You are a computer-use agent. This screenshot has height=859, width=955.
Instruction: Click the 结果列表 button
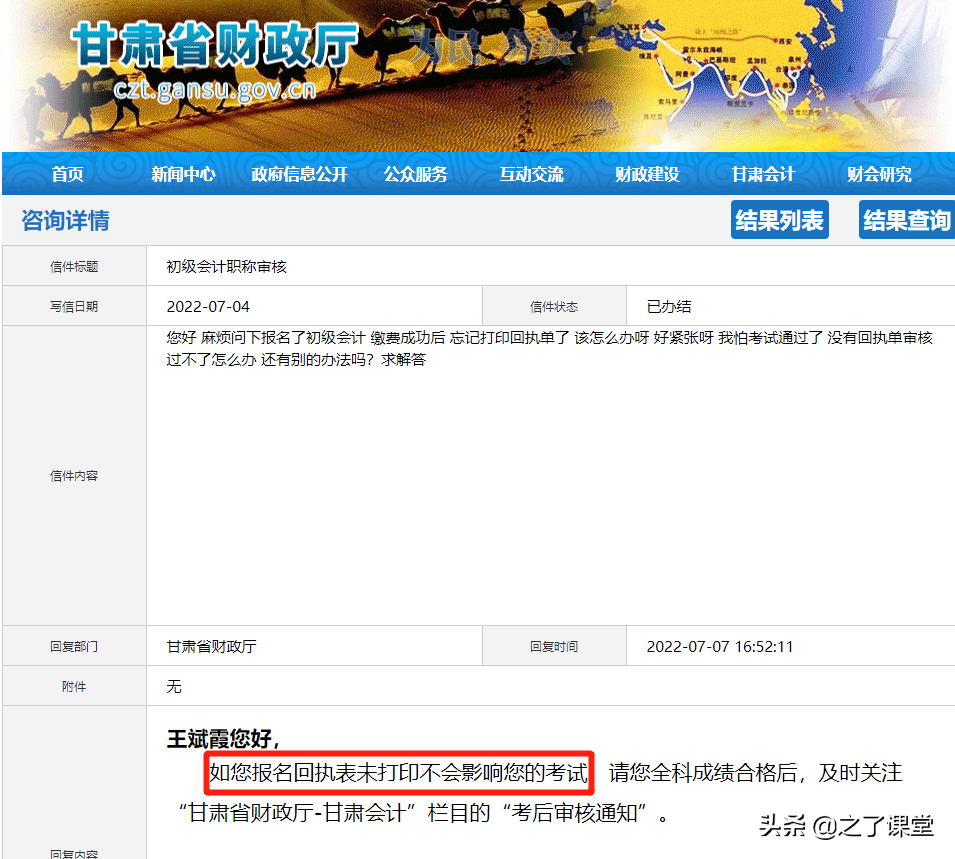click(x=779, y=220)
